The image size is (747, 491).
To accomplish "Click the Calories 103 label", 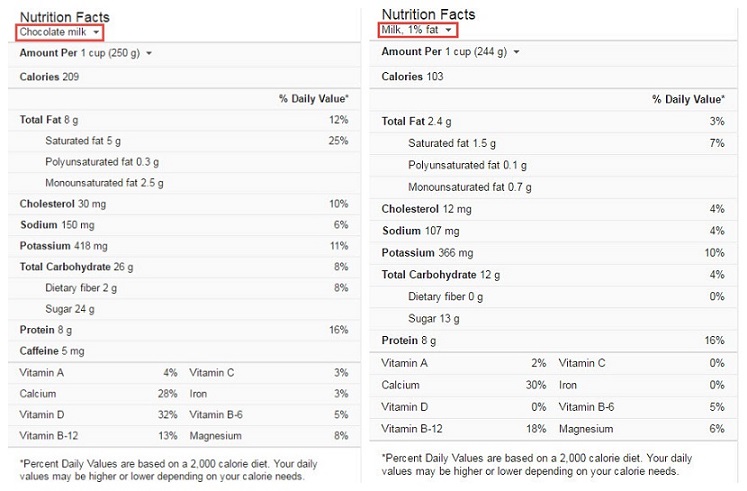I will tap(412, 76).
